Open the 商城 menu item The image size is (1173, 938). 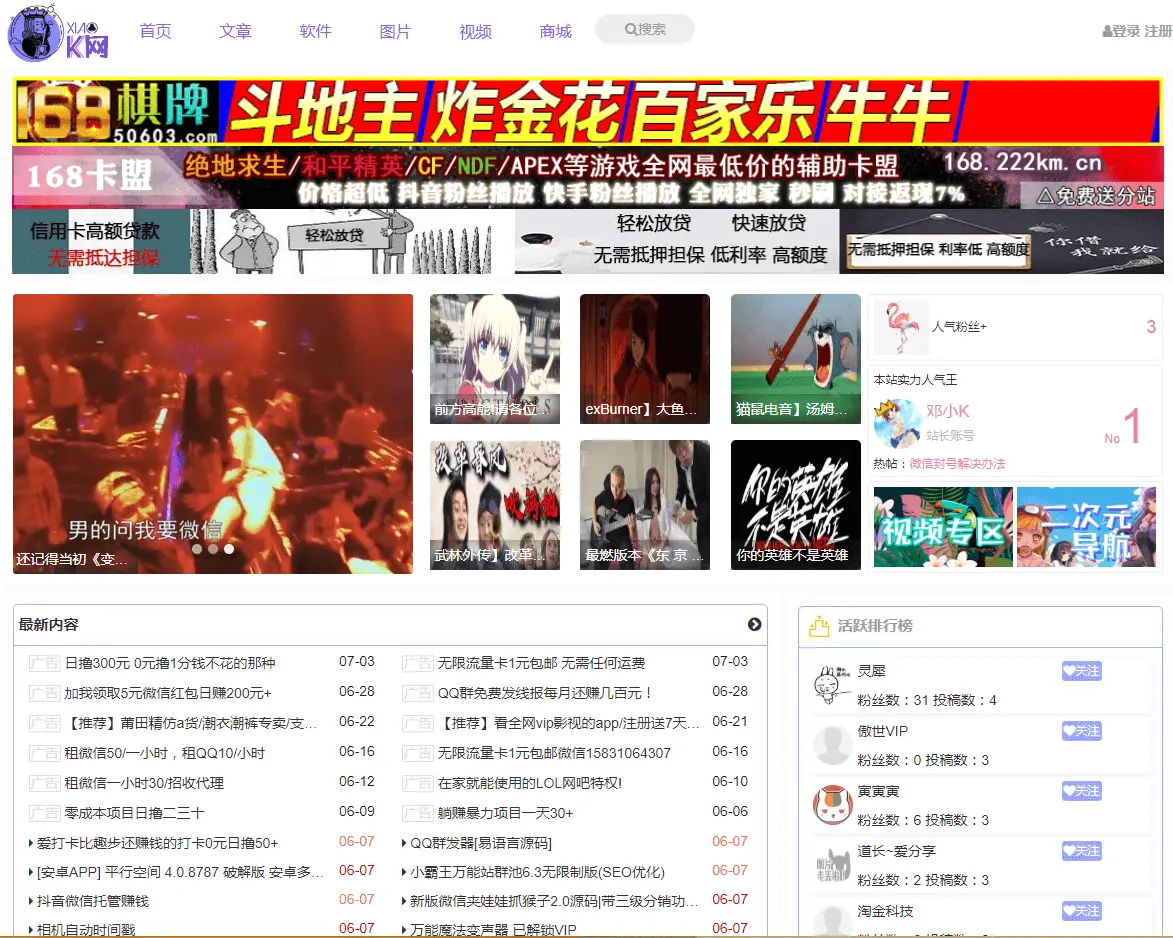(x=555, y=31)
